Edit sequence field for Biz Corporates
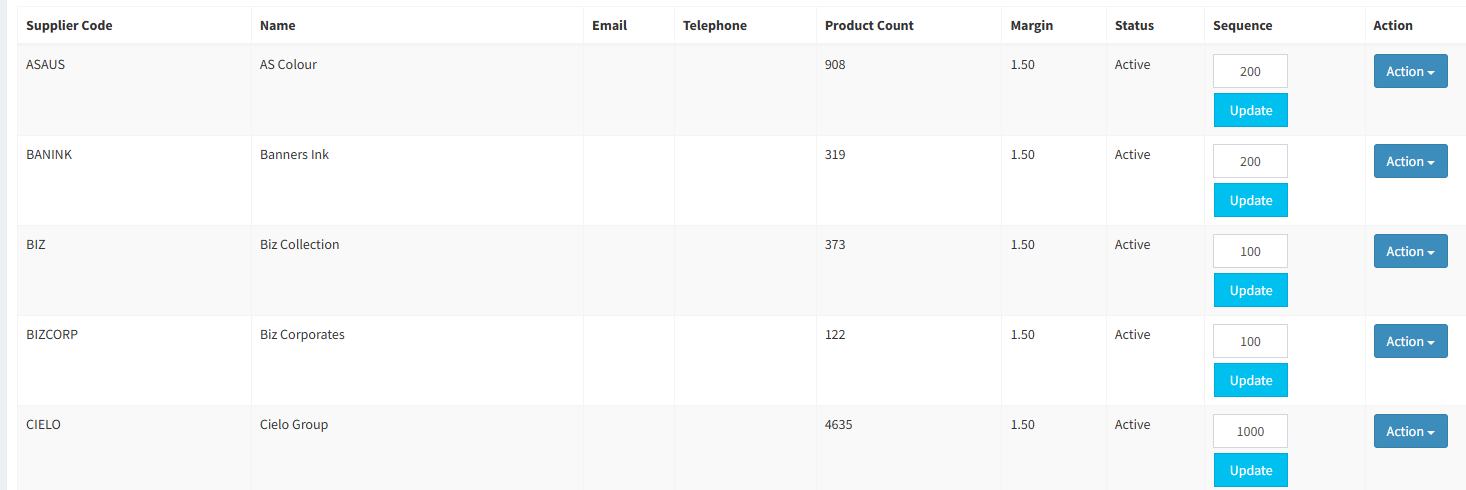 [1250, 341]
